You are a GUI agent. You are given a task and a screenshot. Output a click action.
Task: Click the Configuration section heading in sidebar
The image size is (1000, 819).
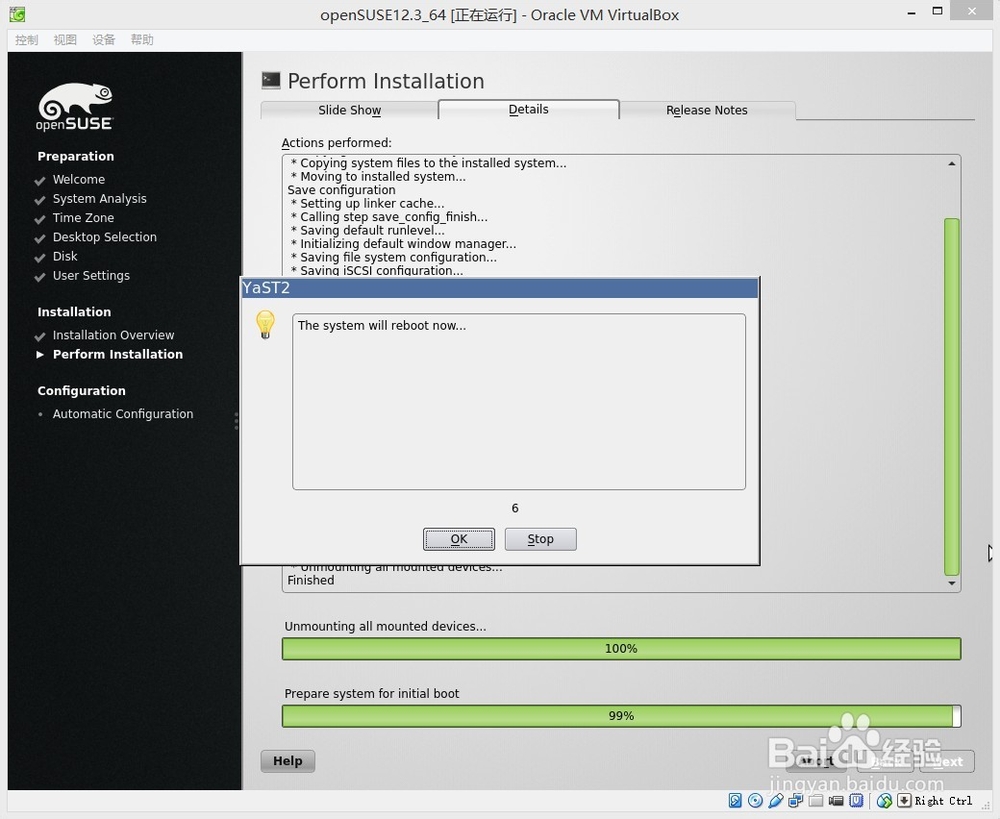pyautogui.click(x=82, y=390)
